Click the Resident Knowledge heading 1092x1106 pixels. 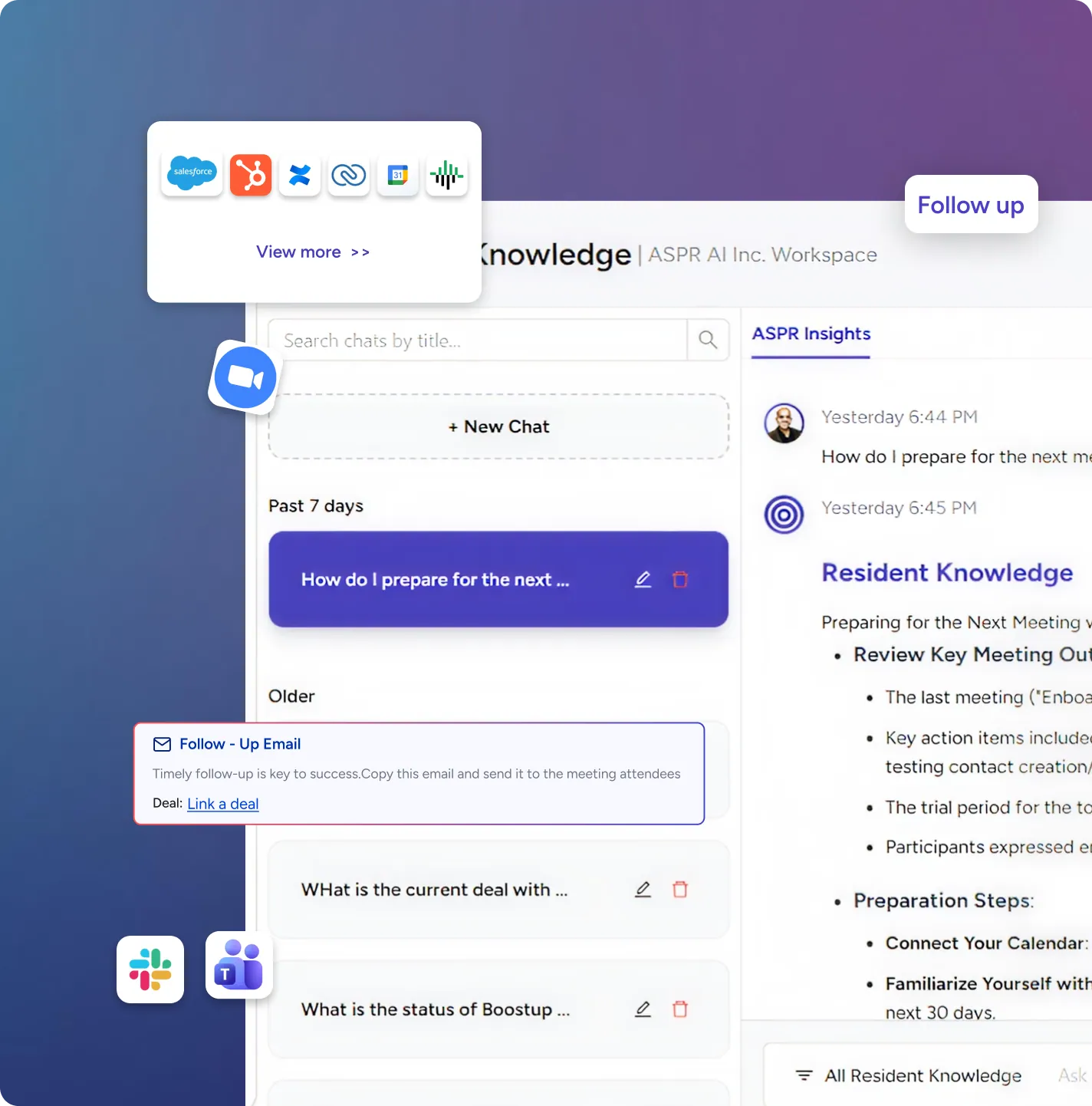[947, 573]
